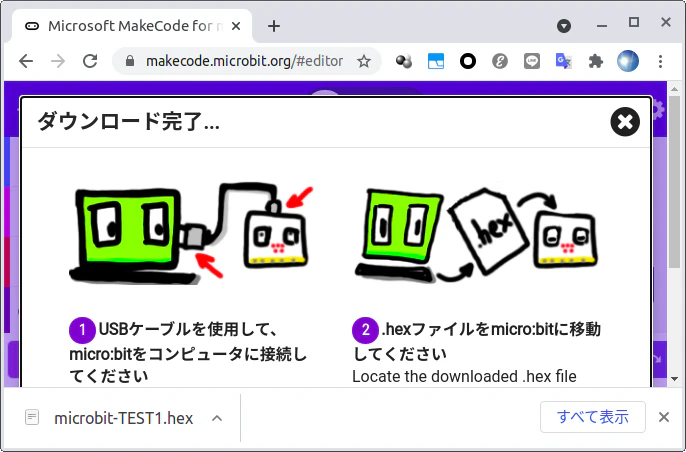
Task: Click the USBケーブル instruction text
Action: point(188,353)
